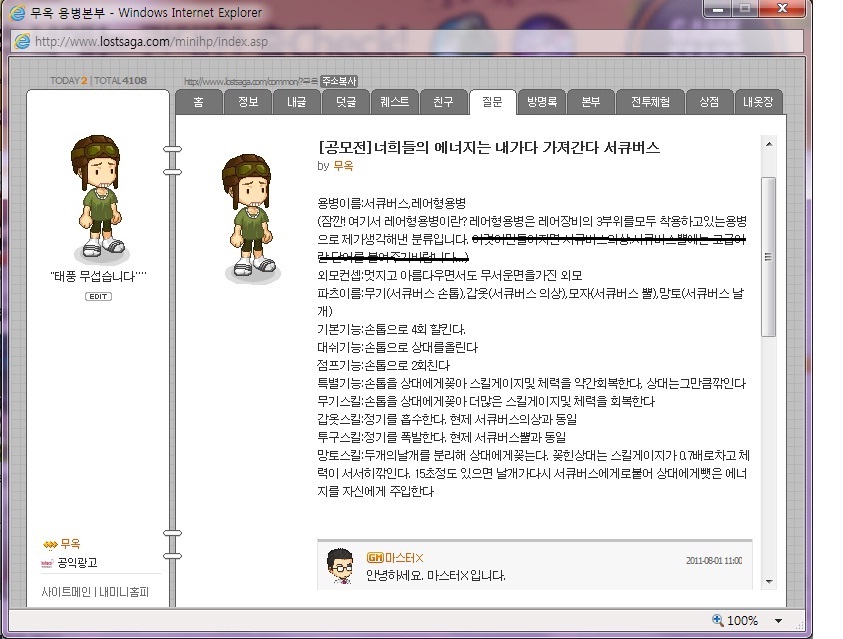Click the scroll up arrow in content scrollbar

769,144
